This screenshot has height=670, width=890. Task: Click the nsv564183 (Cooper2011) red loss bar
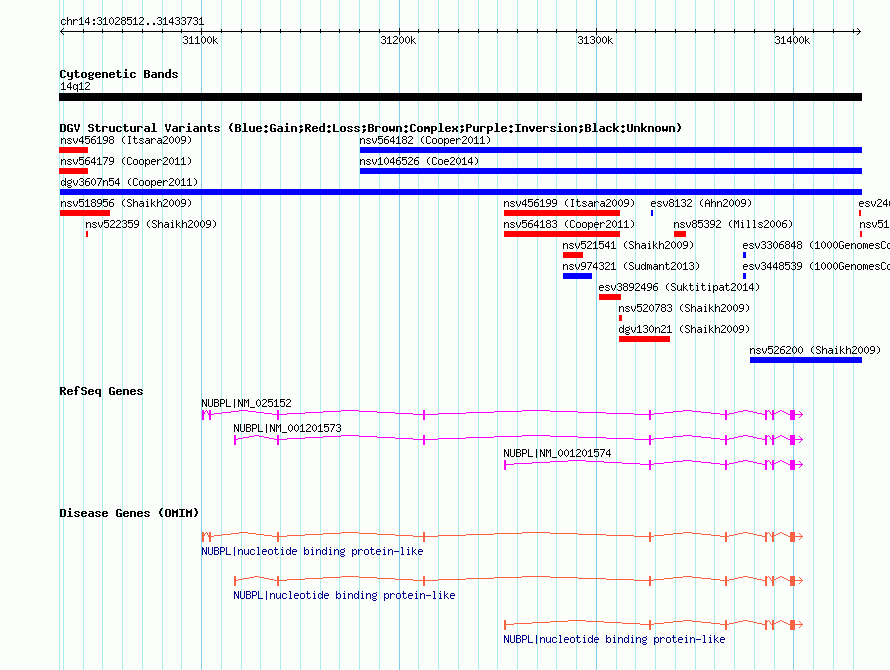tap(562, 234)
